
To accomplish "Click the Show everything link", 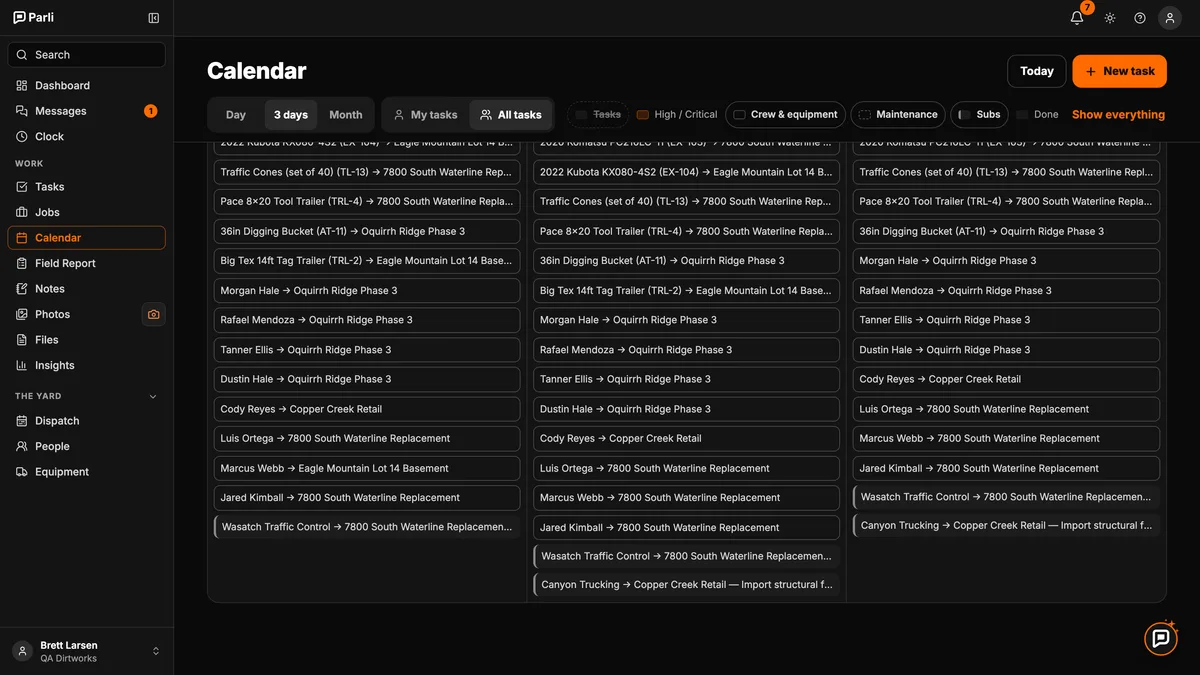I will point(1118,115).
